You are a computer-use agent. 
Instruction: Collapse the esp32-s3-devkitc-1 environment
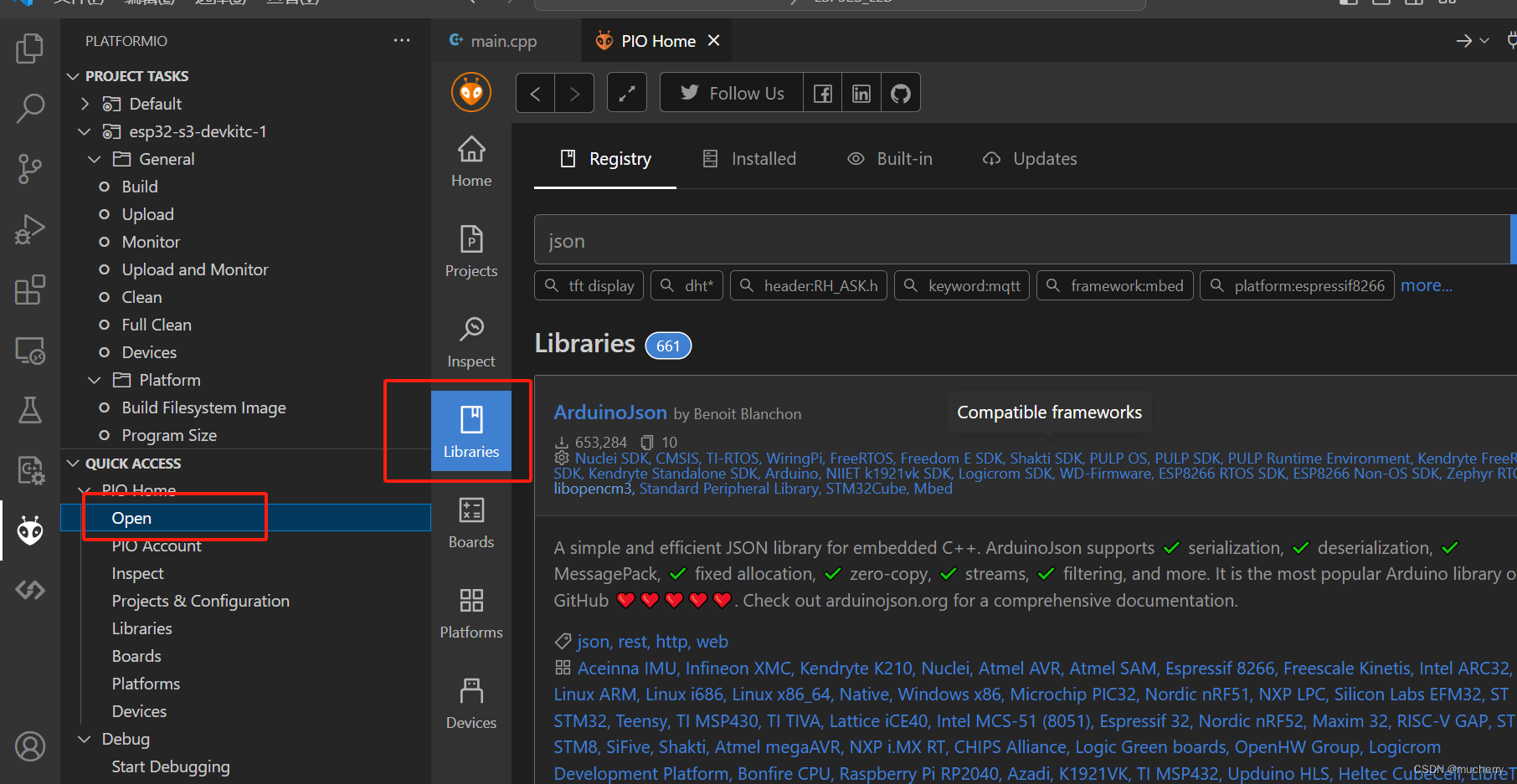pyautogui.click(x=85, y=131)
